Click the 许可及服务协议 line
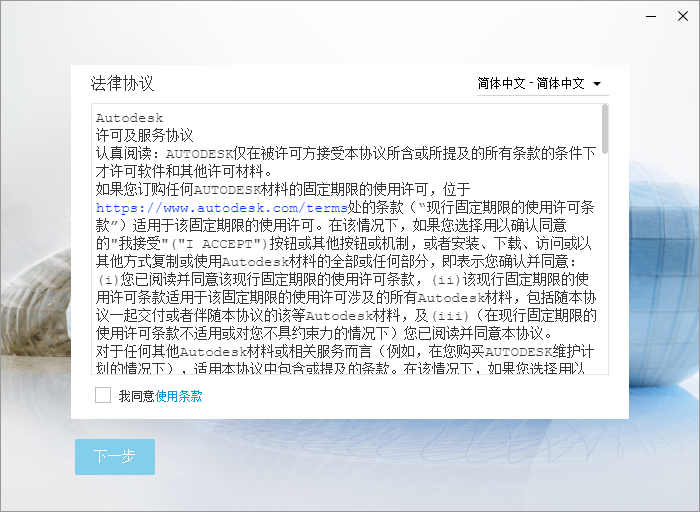This screenshot has width=700, height=512. (x=144, y=136)
